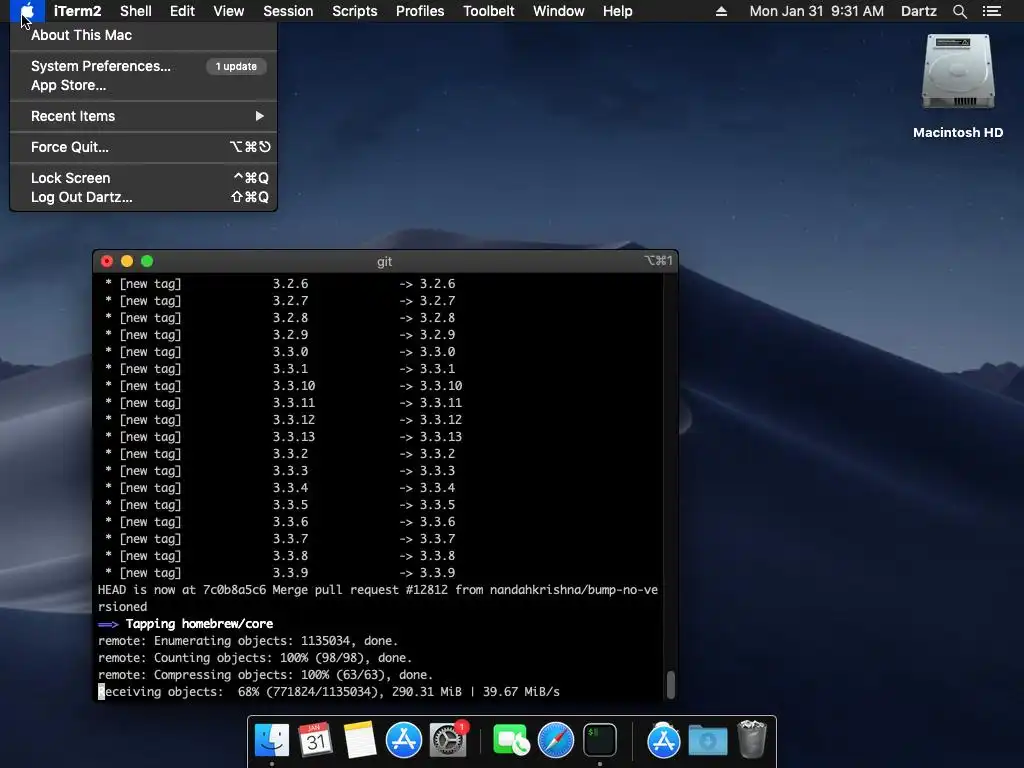Screen dimensions: 1024x768
Task: Click 'remote: Counting objects: 100%' line
Action: pos(255,658)
